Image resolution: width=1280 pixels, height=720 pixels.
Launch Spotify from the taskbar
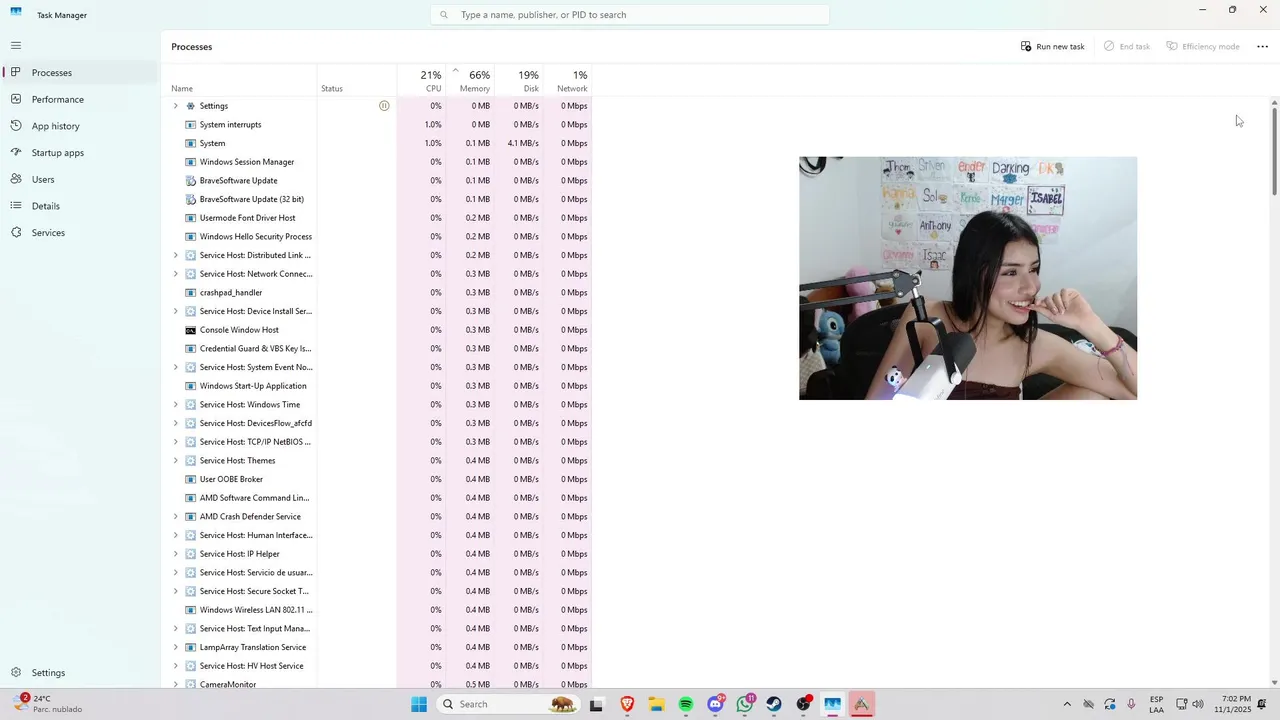(686, 704)
